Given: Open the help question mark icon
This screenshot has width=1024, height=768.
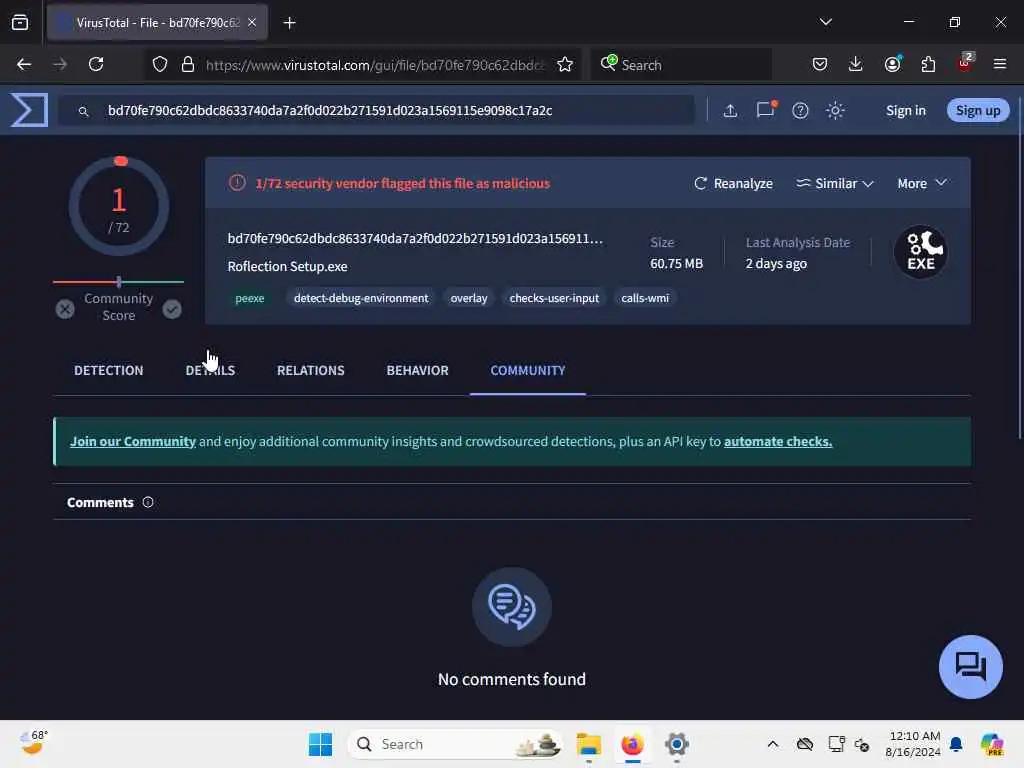Looking at the screenshot, I should [x=800, y=110].
